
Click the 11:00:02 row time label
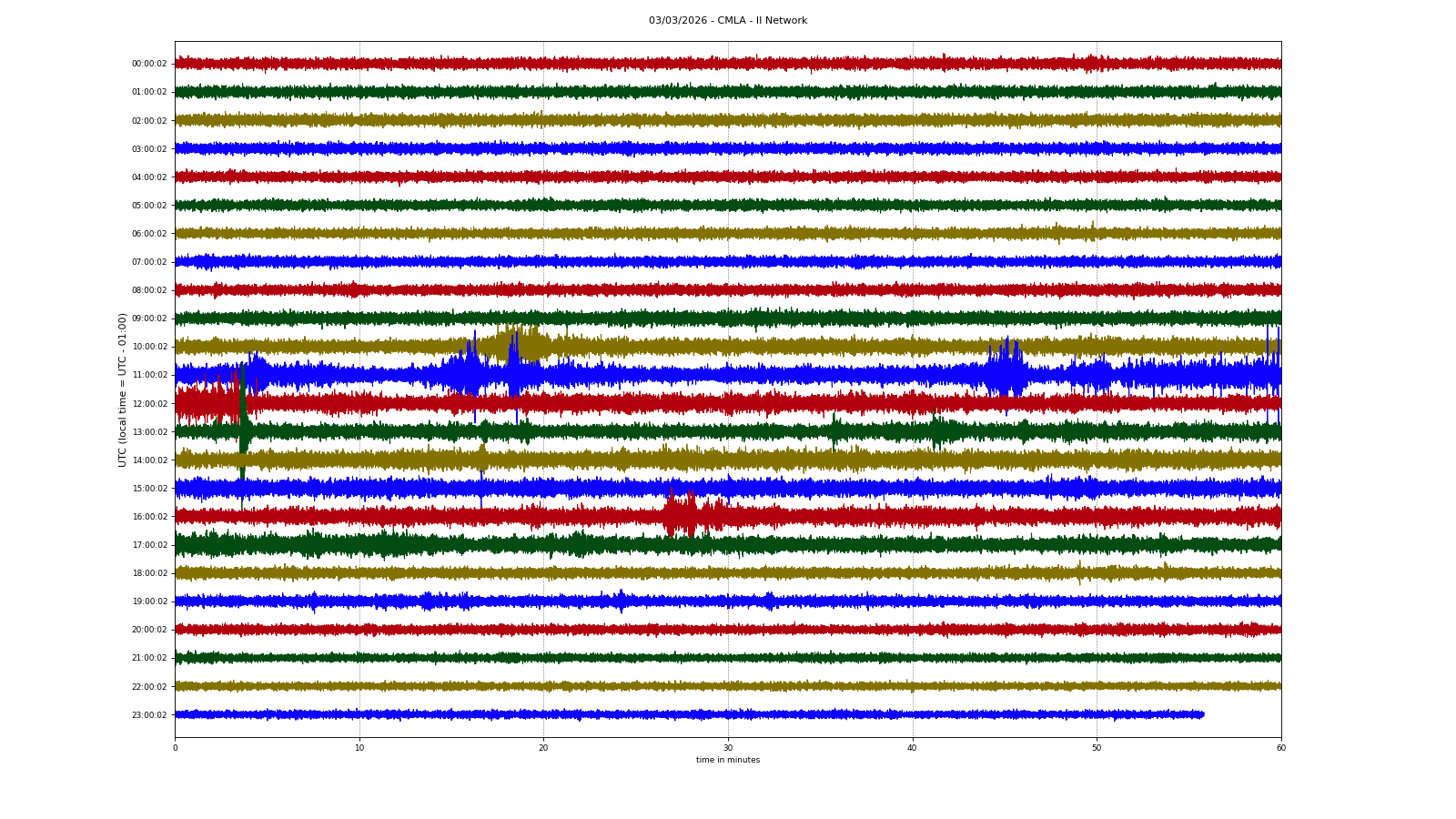(149, 375)
